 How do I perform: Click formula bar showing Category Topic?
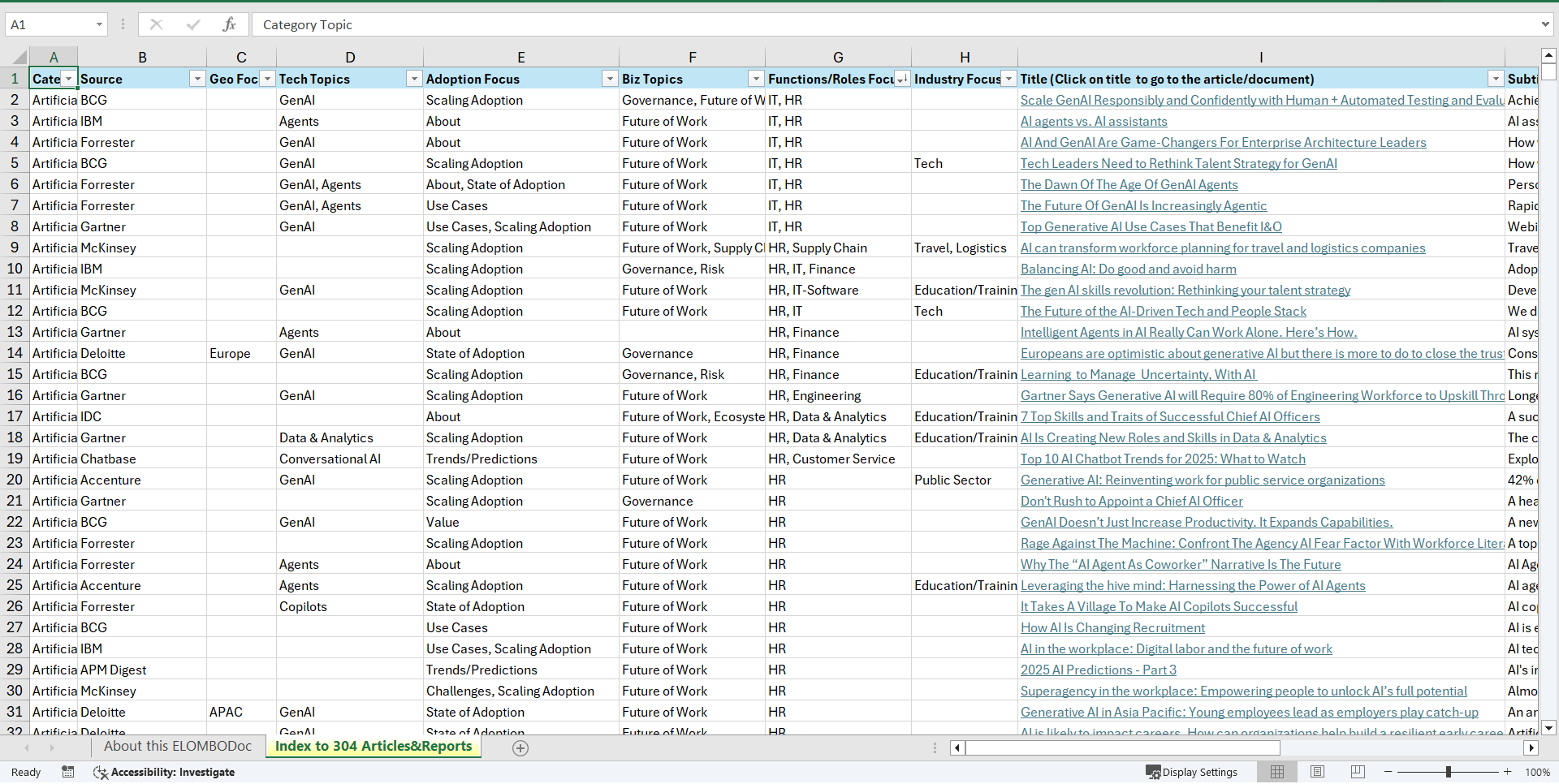point(893,24)
